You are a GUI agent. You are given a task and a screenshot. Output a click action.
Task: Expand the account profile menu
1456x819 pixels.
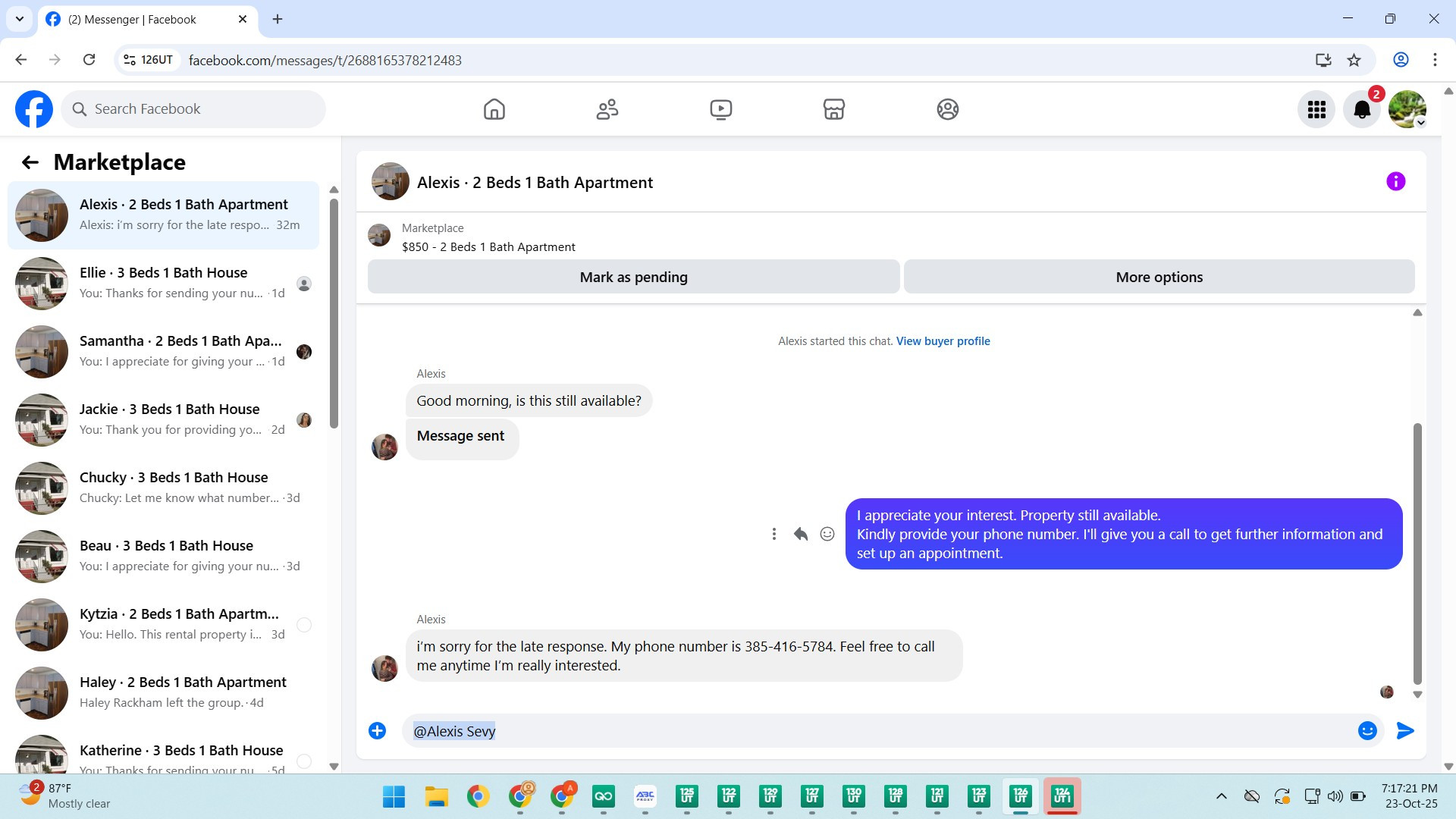click(1407, 109)
